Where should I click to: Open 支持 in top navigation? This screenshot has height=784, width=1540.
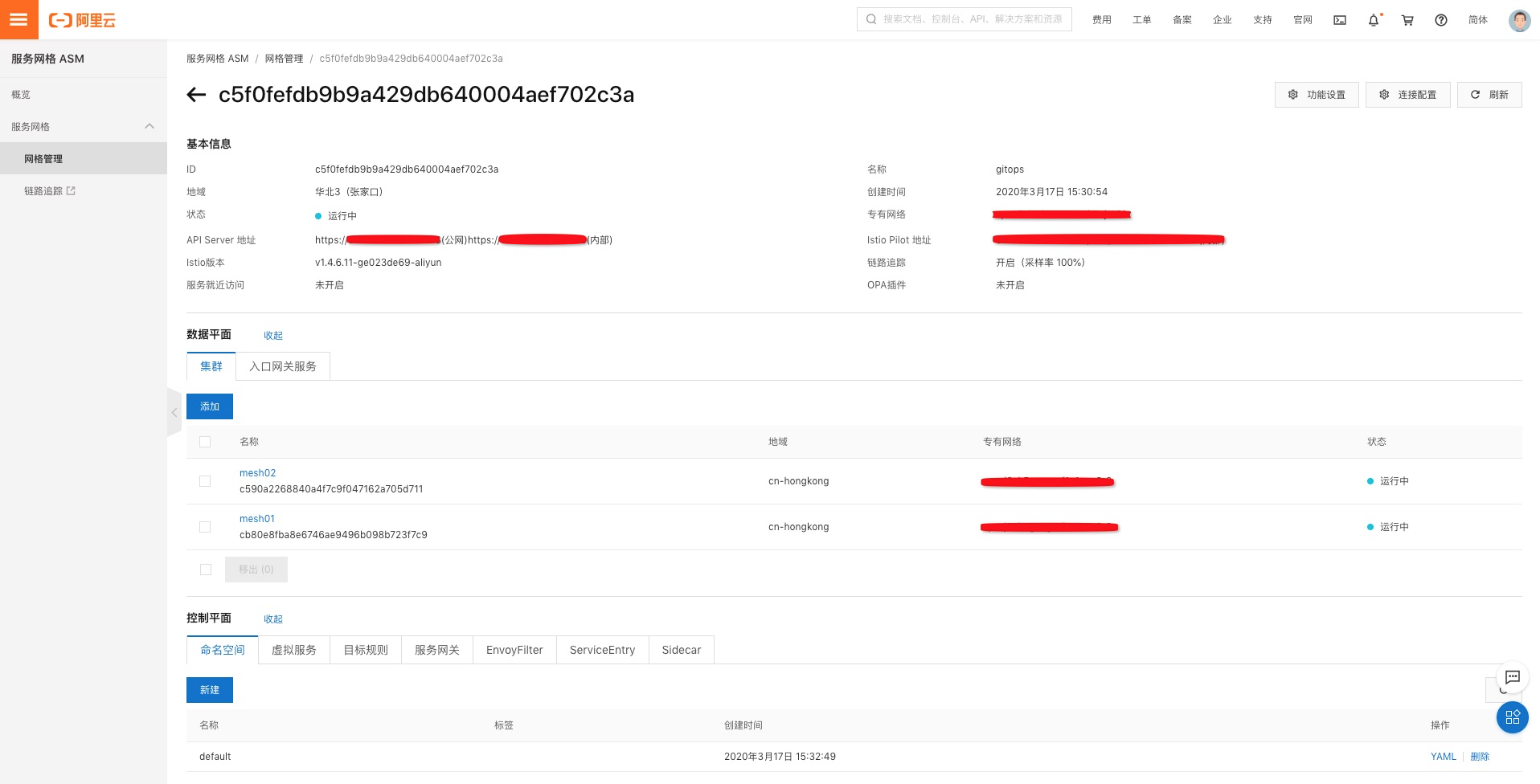(1263, 20)
